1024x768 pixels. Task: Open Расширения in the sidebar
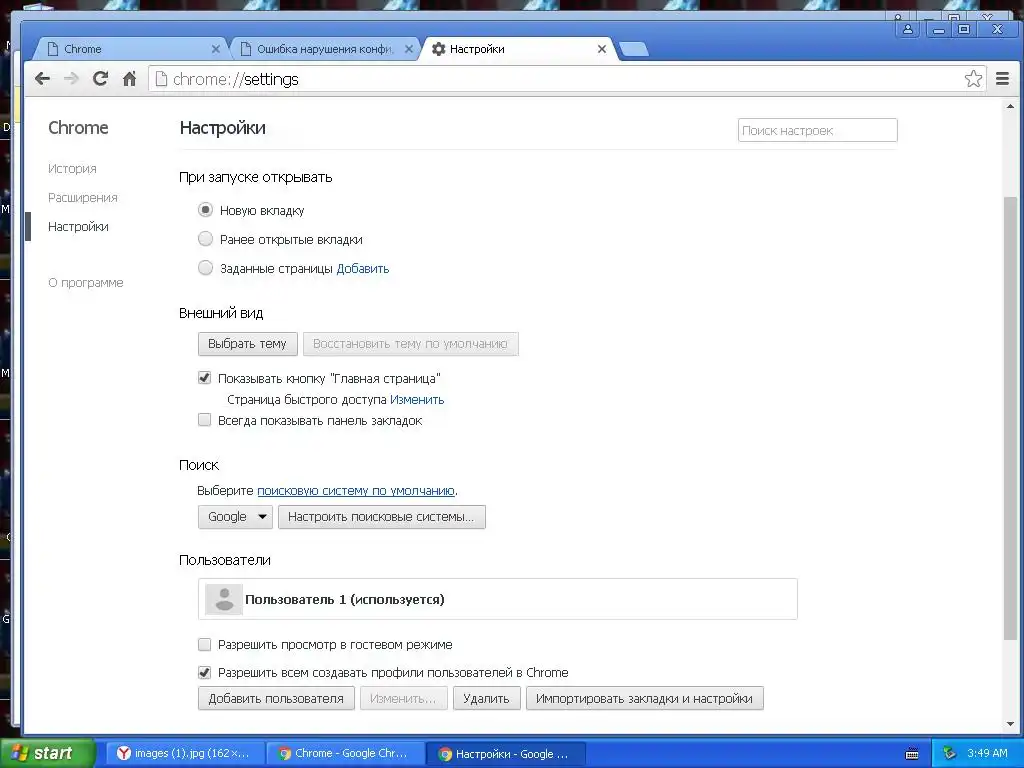pyautogui.click(x=82, y=197)
